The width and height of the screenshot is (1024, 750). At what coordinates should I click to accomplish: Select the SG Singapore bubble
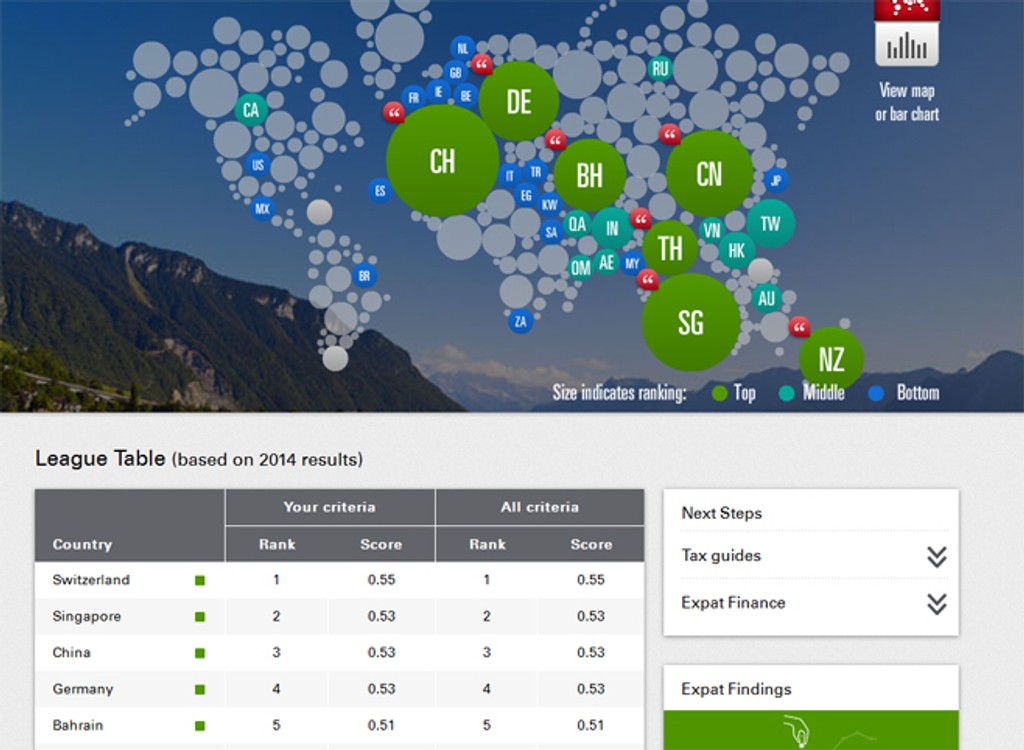[691, 322]
